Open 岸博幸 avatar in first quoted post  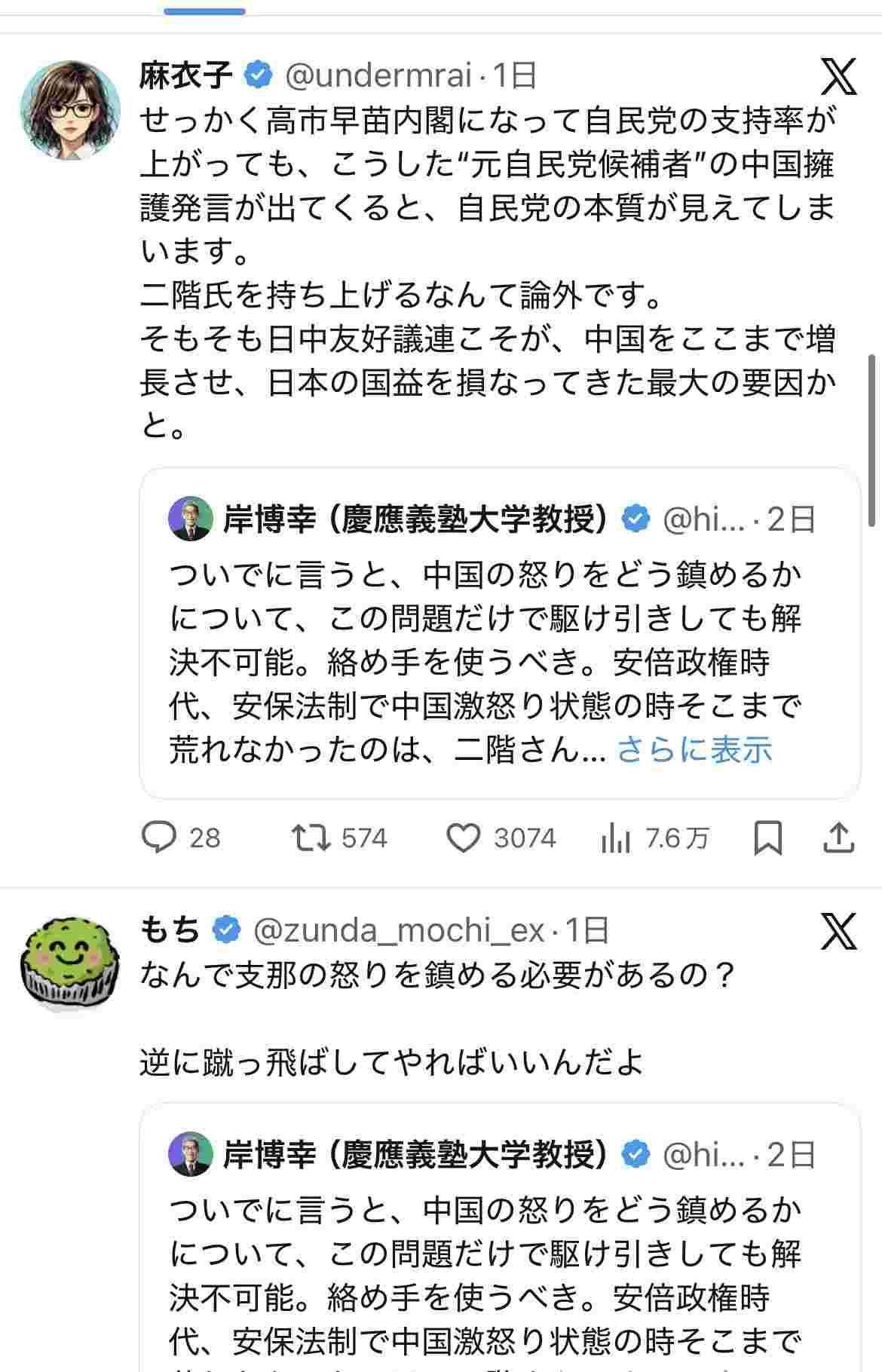[x=191, y=519]
